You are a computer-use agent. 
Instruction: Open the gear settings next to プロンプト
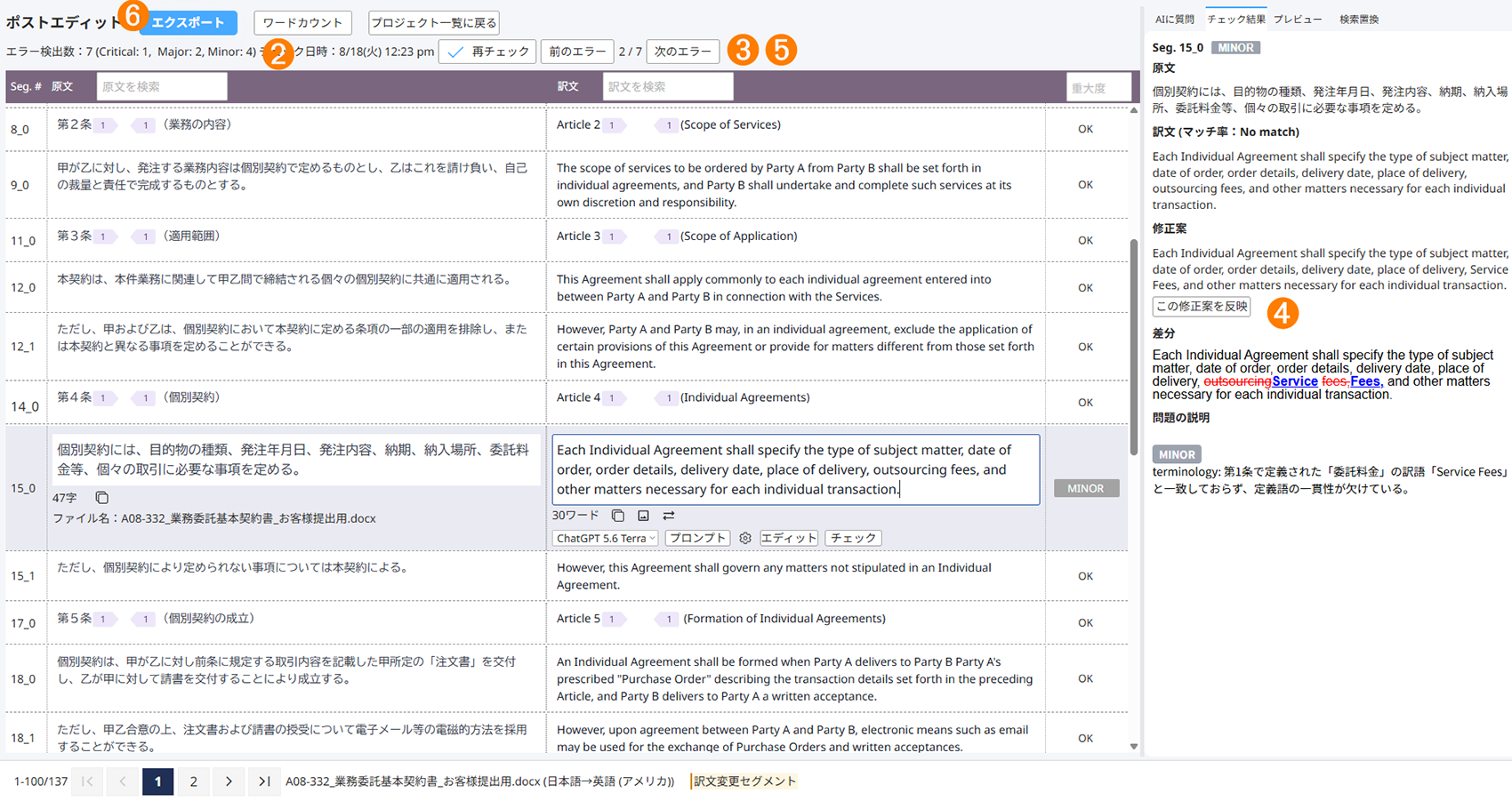click(x=745, y=538)
